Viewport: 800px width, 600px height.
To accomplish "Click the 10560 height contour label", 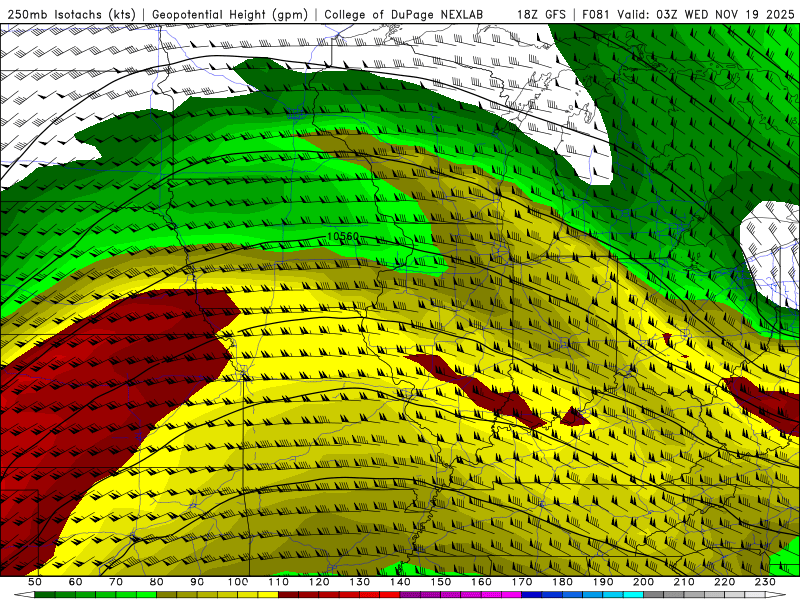I will point(343,237).
